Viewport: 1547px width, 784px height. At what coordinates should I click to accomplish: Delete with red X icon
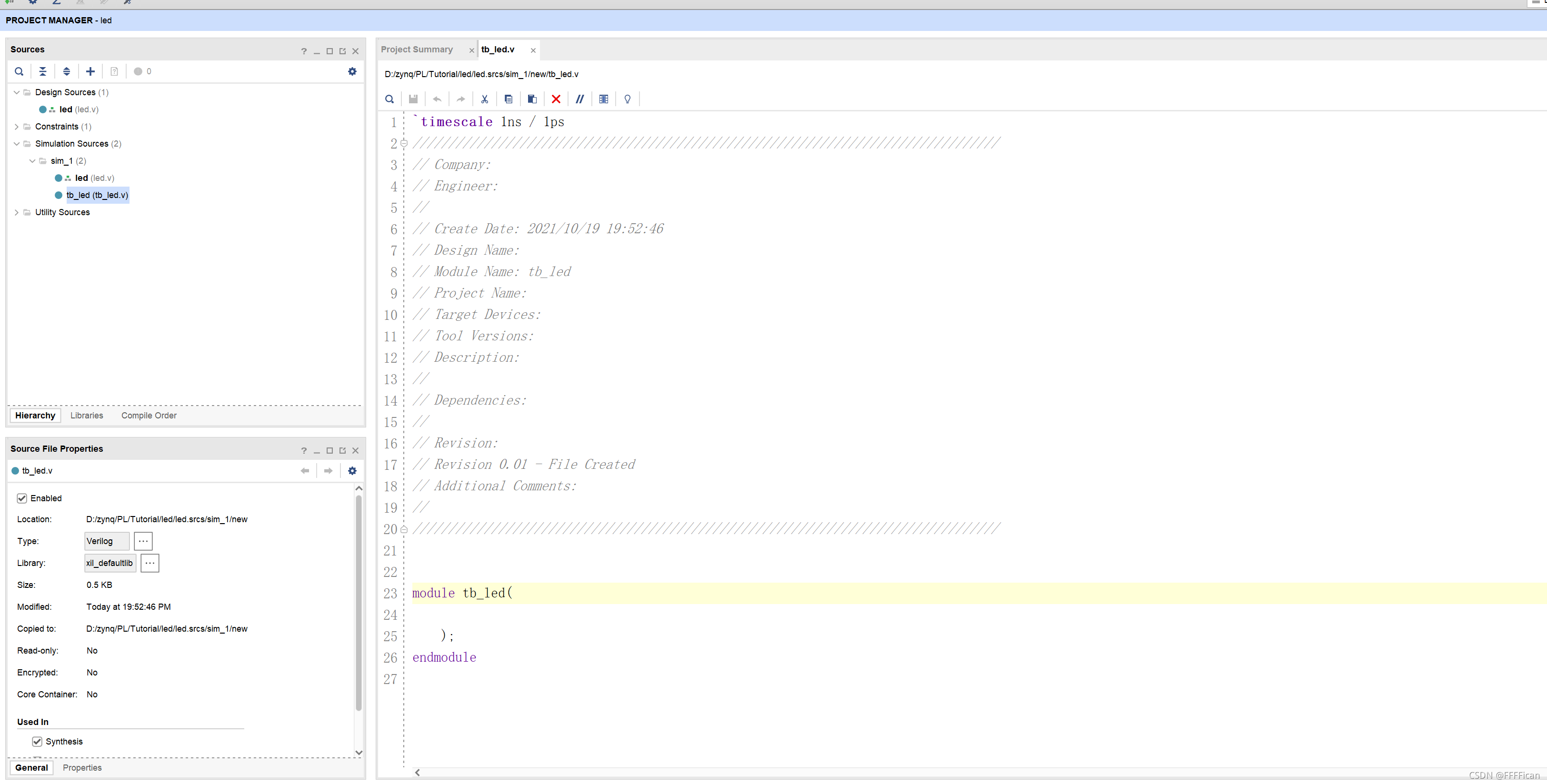point(556,99)
